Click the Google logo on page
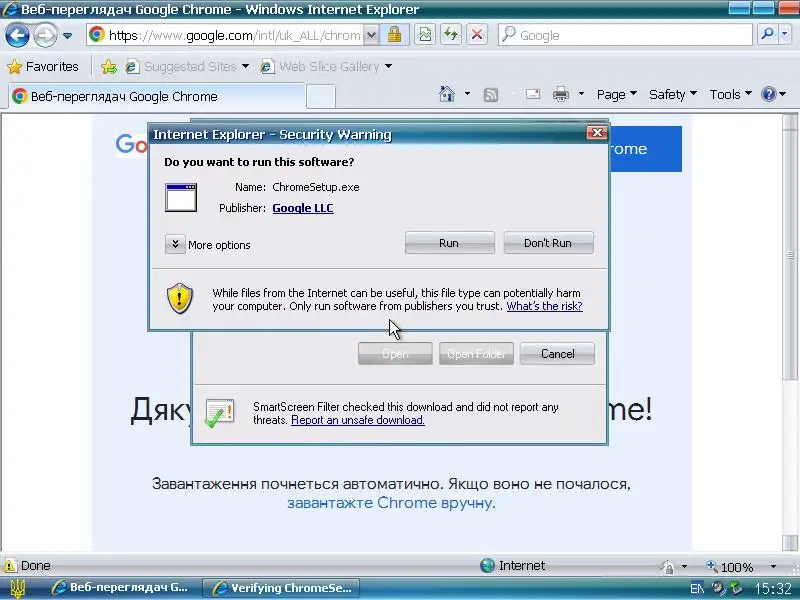The image size is (800, 600). [131, 144]
